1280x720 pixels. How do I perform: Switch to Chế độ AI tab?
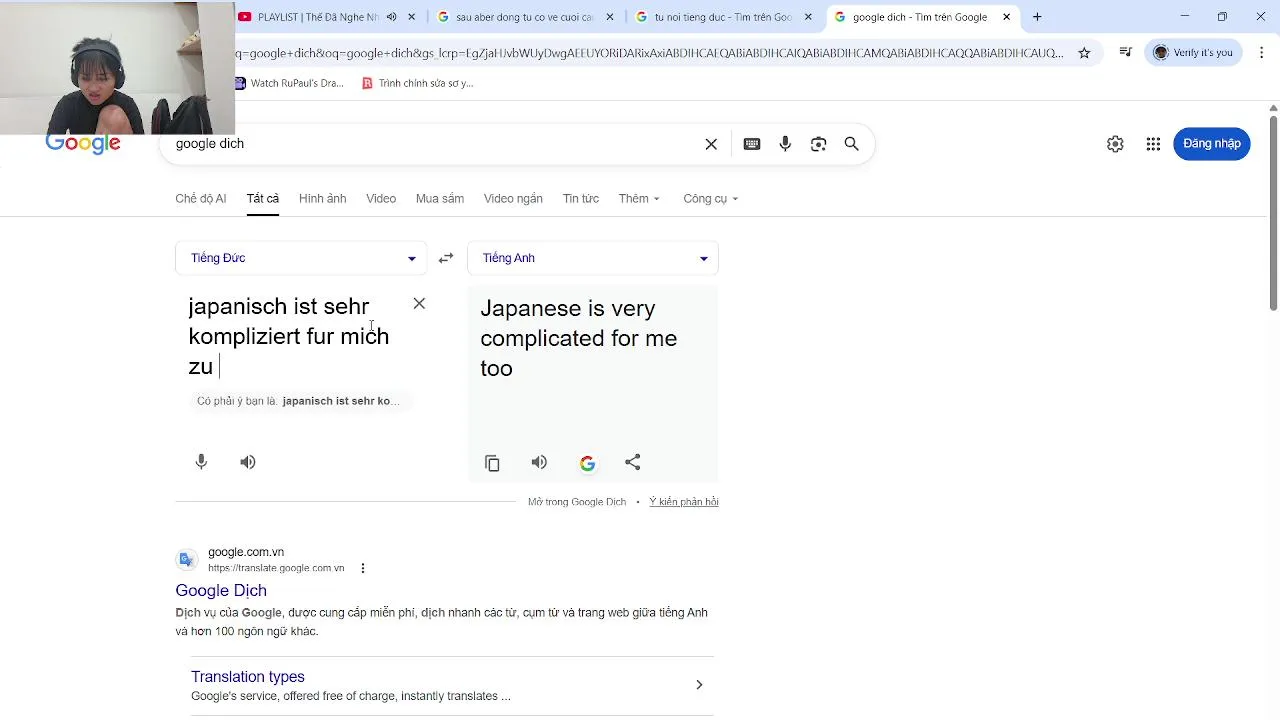(201, 199)
